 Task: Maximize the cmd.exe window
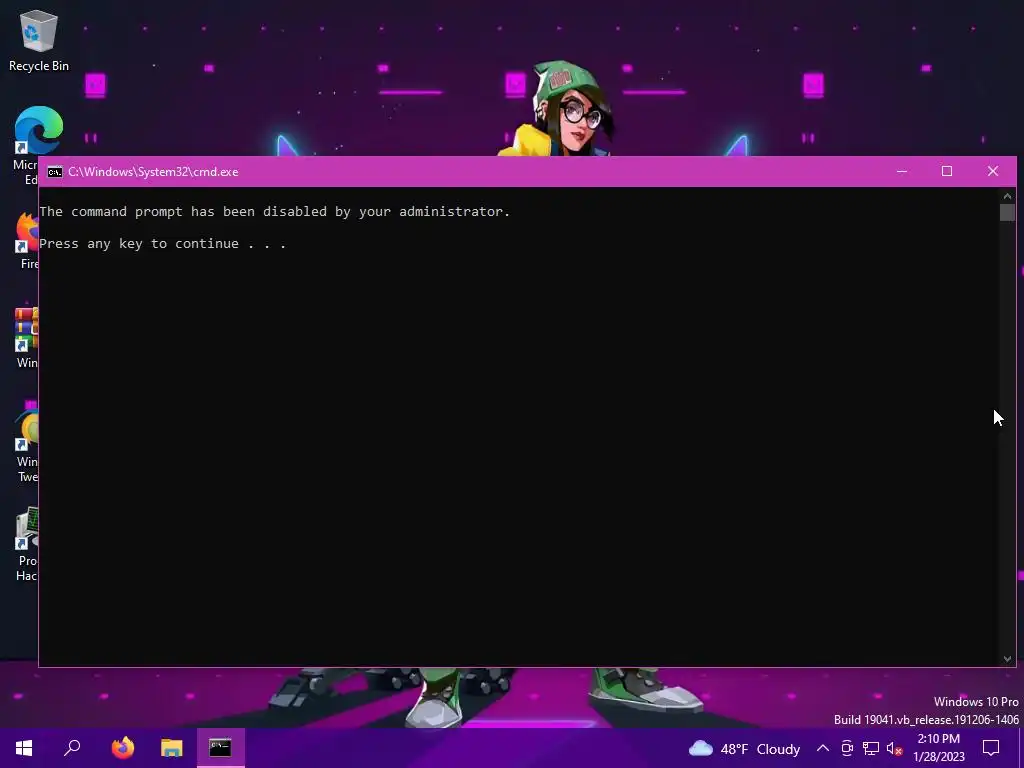[x=947, y=171]
